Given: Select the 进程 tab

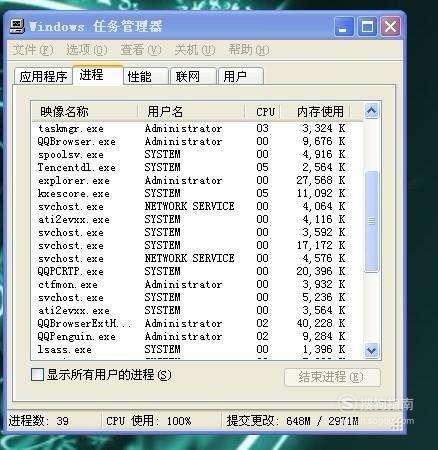Looking at the screenshot, I should pos(98,75).
